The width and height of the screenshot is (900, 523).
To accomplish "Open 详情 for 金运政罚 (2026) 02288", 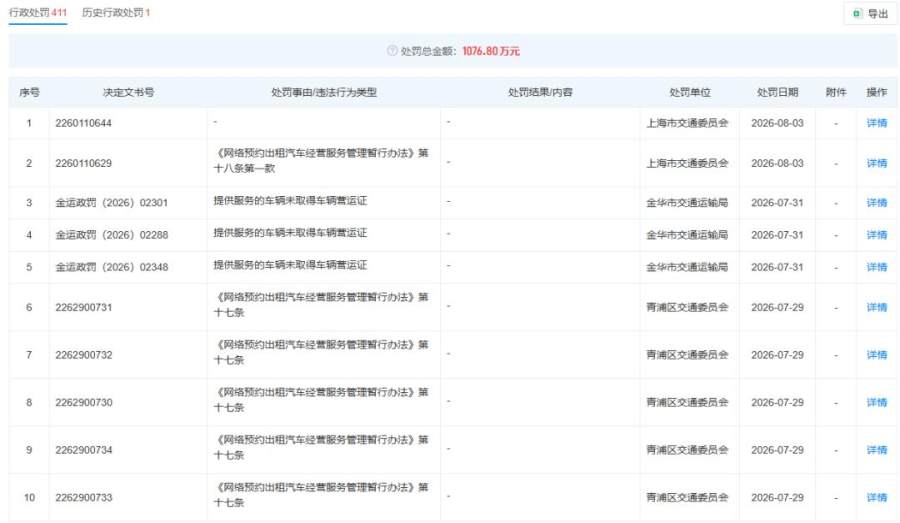I will point(876,235).
